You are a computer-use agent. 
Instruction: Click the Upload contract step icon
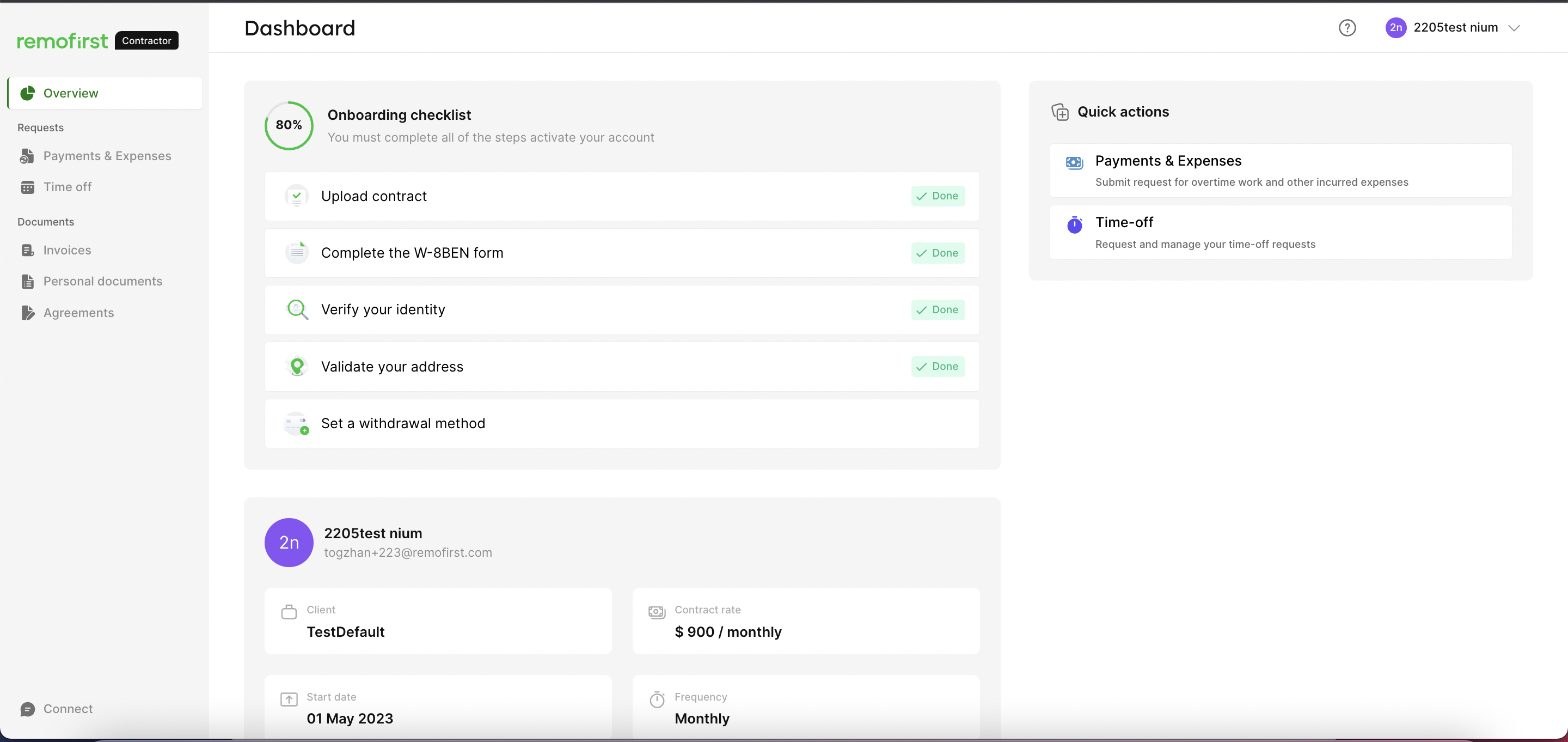[x=296, y=196]
